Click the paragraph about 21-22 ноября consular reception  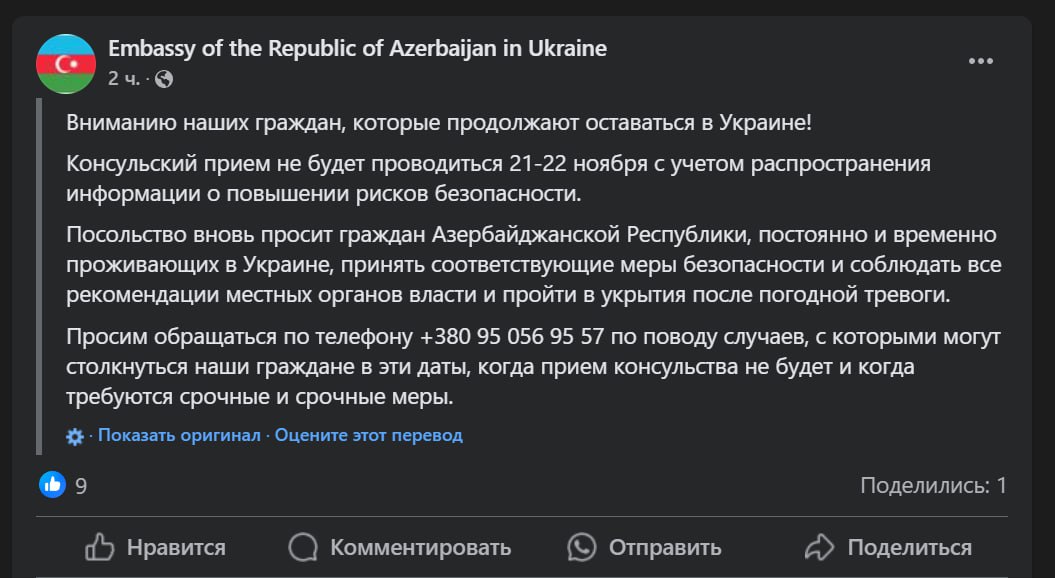coord(498,178)
